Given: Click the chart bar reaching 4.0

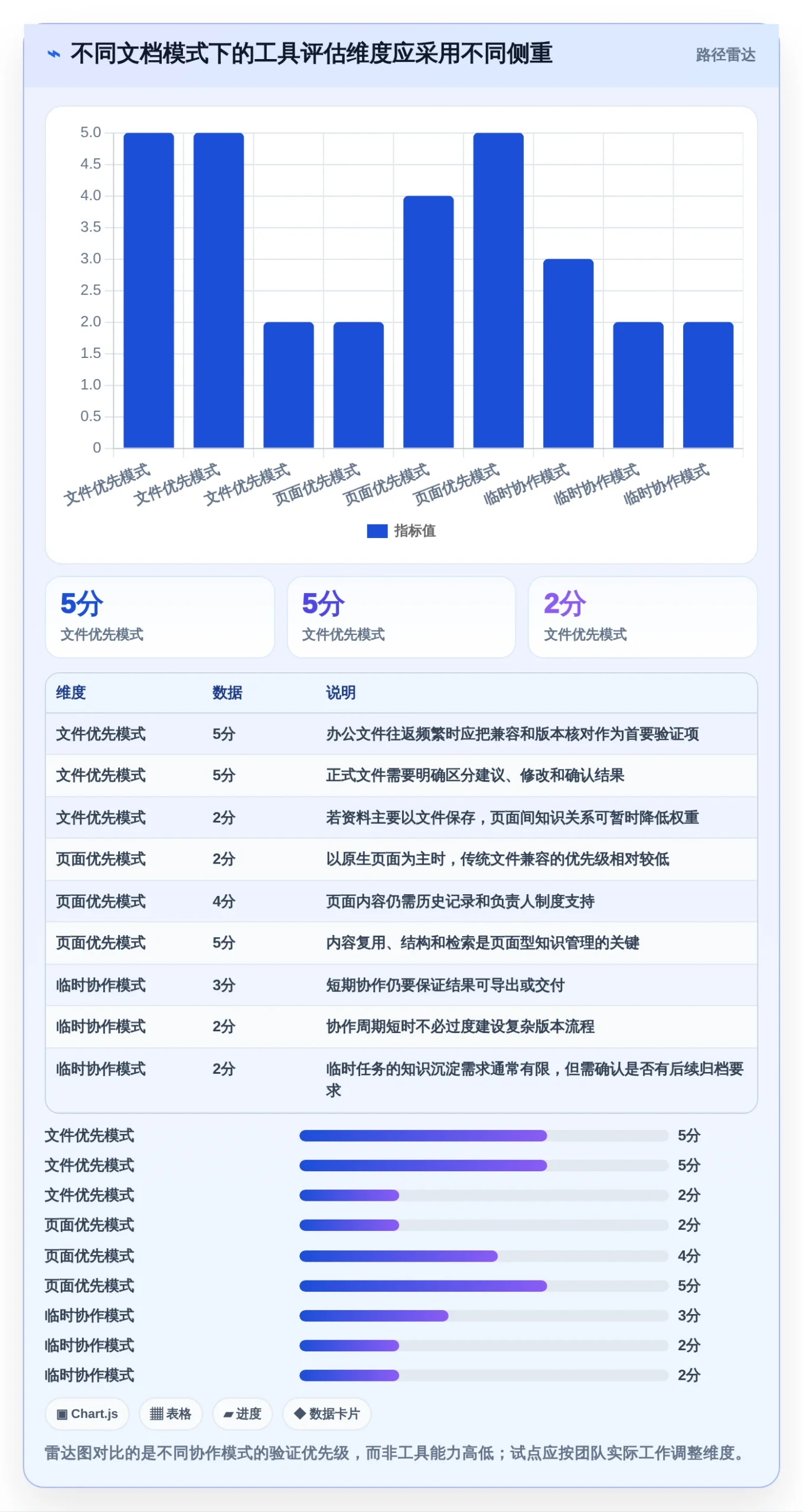Looking at the screenshot, I should (428, 322).
